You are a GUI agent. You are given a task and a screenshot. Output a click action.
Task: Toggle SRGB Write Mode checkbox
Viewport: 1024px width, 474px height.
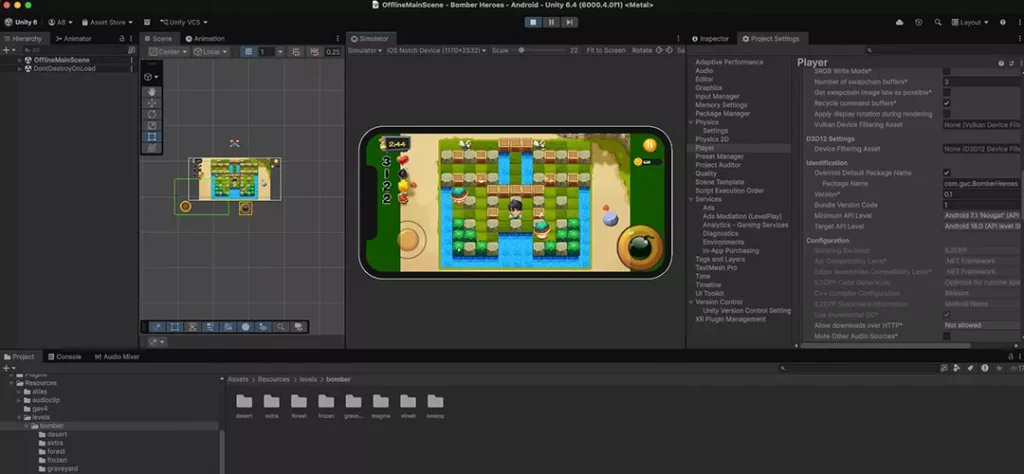[946, 71]
